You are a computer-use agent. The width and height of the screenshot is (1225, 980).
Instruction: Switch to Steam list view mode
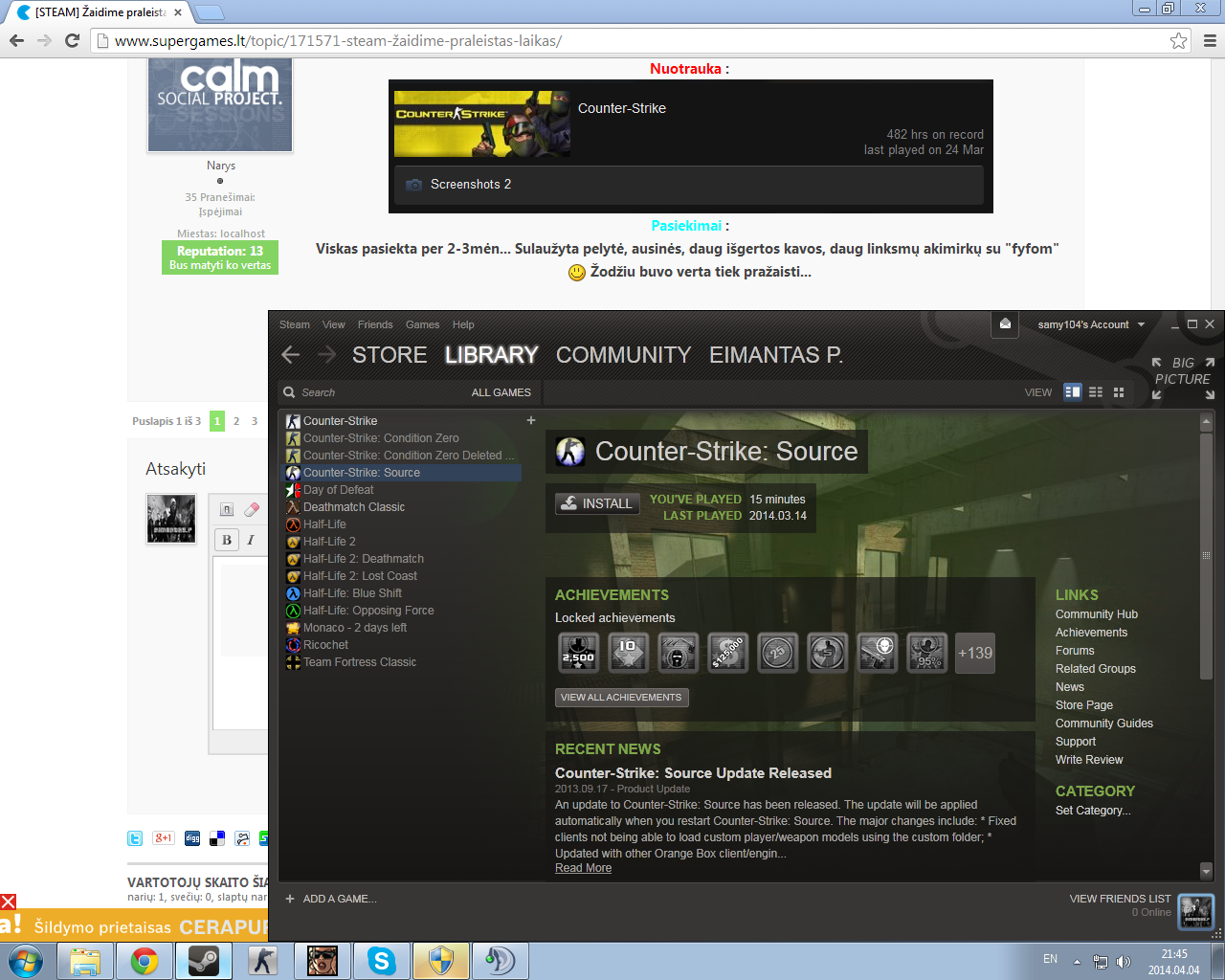(x=1096, y=392)
